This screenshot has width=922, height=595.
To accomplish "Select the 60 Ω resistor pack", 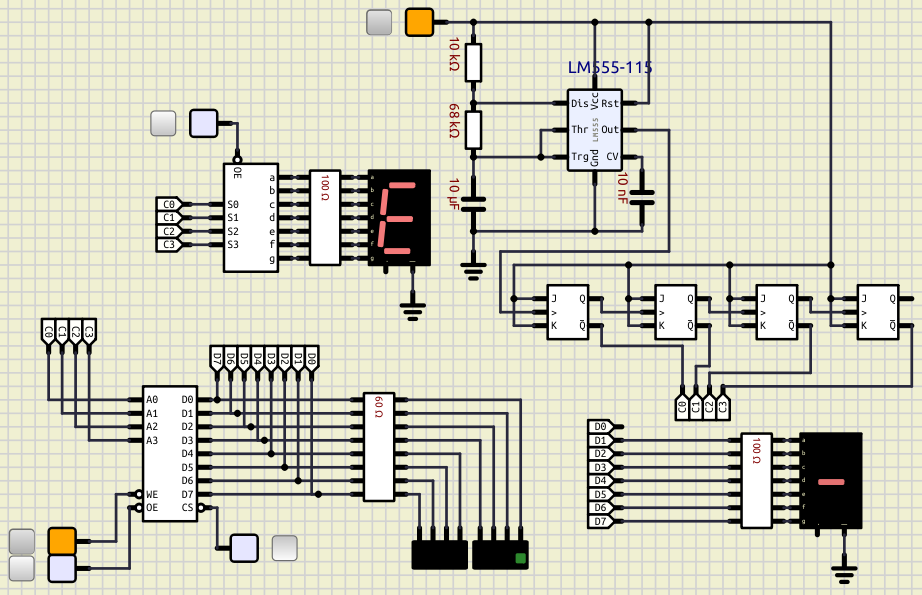I will (379, 447).
